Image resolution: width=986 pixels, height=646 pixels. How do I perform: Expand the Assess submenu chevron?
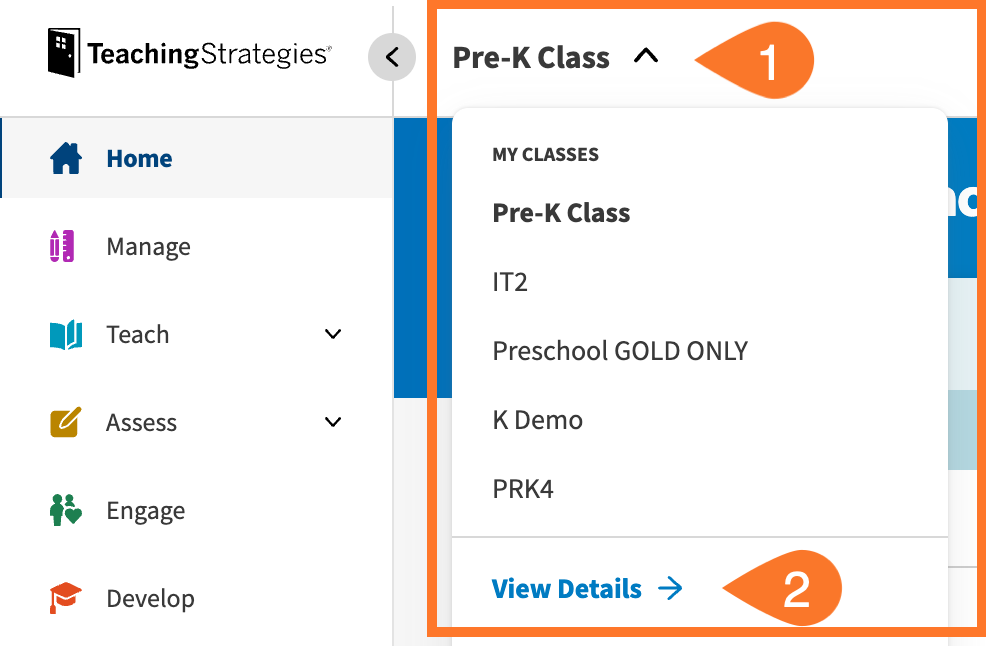coord(333,423)
